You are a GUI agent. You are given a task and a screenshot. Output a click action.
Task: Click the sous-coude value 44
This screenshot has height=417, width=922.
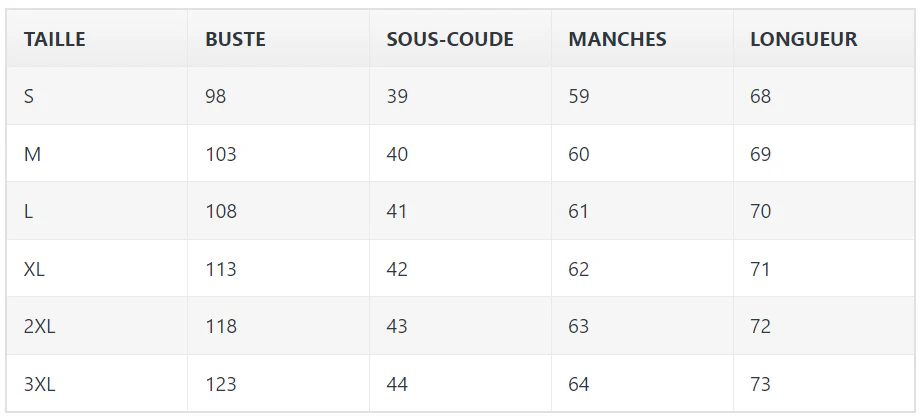tap(397, 383)
